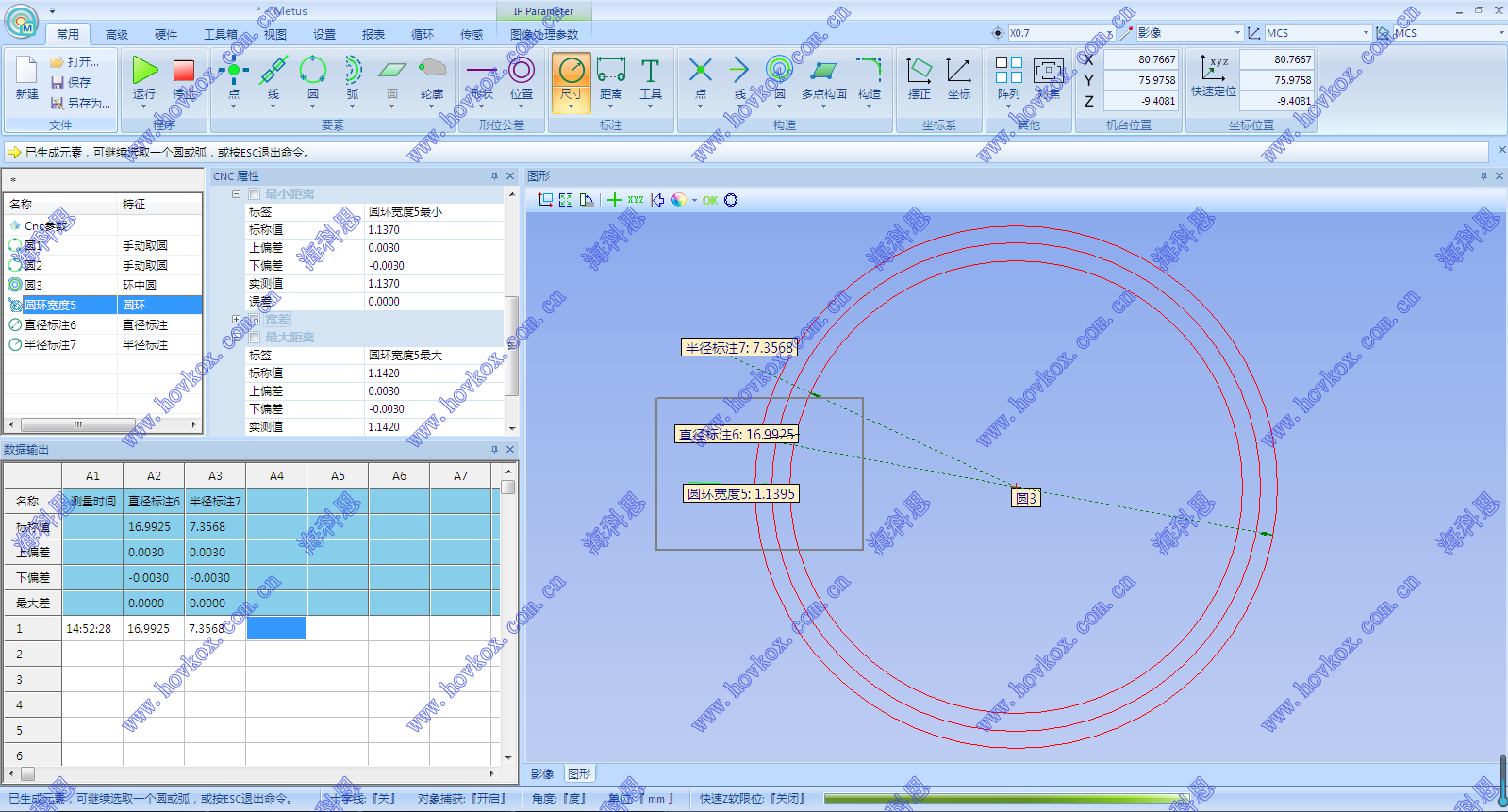This screenshot has height=812, width=1508.
Task: Select the 圆 (Circle) element tool
Action: tap(312, 71)
